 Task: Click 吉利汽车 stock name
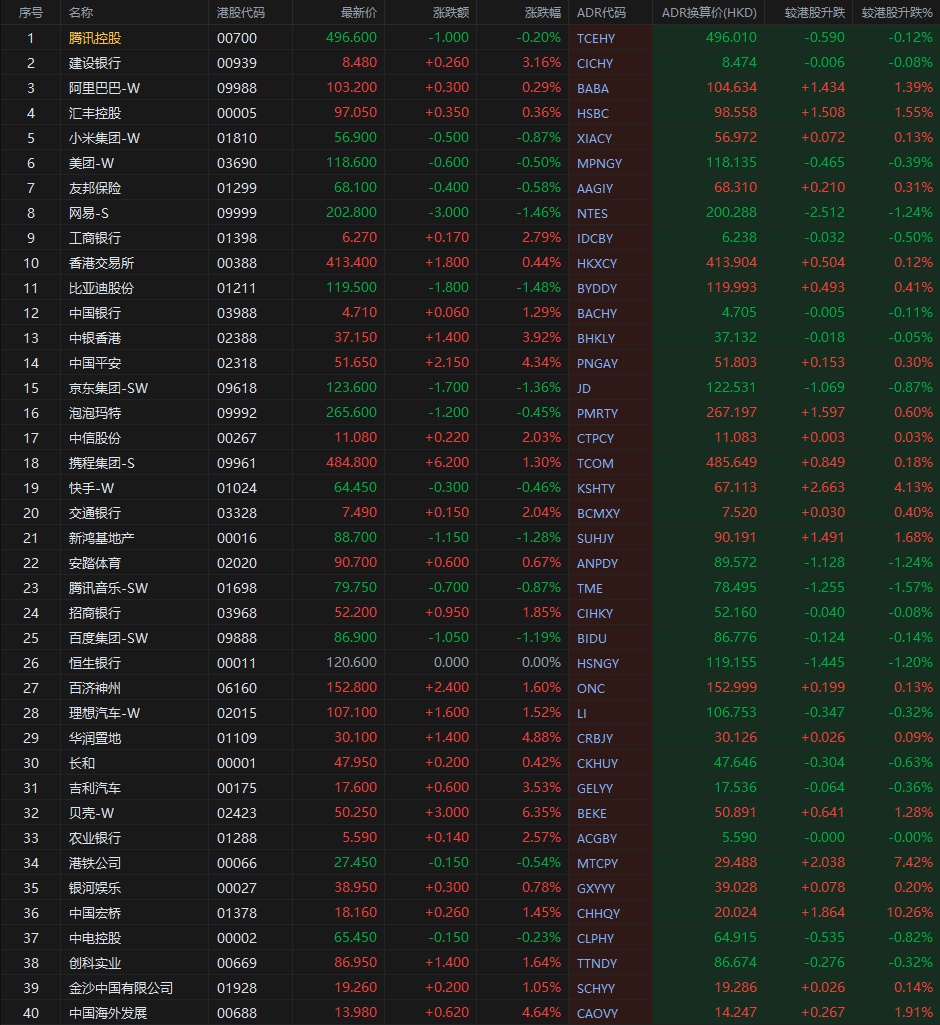tap(95, 788)
